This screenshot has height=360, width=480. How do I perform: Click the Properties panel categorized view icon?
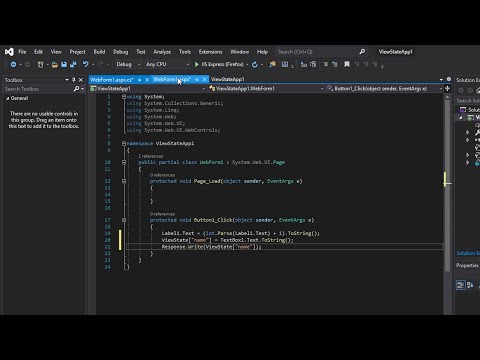coord(460,285)
